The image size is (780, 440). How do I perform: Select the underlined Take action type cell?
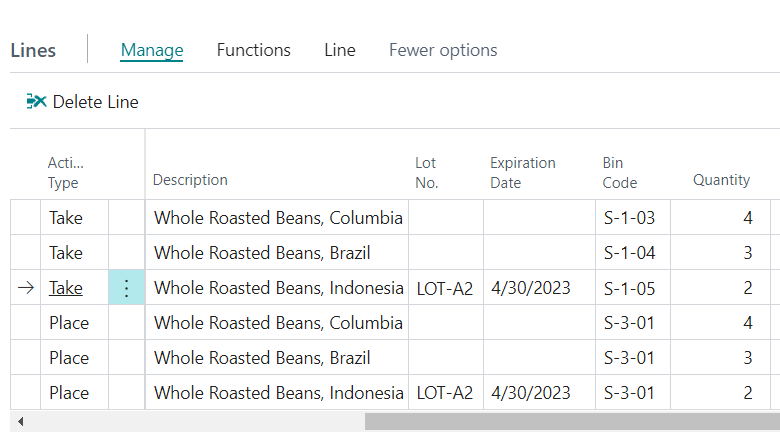[66, 288]
